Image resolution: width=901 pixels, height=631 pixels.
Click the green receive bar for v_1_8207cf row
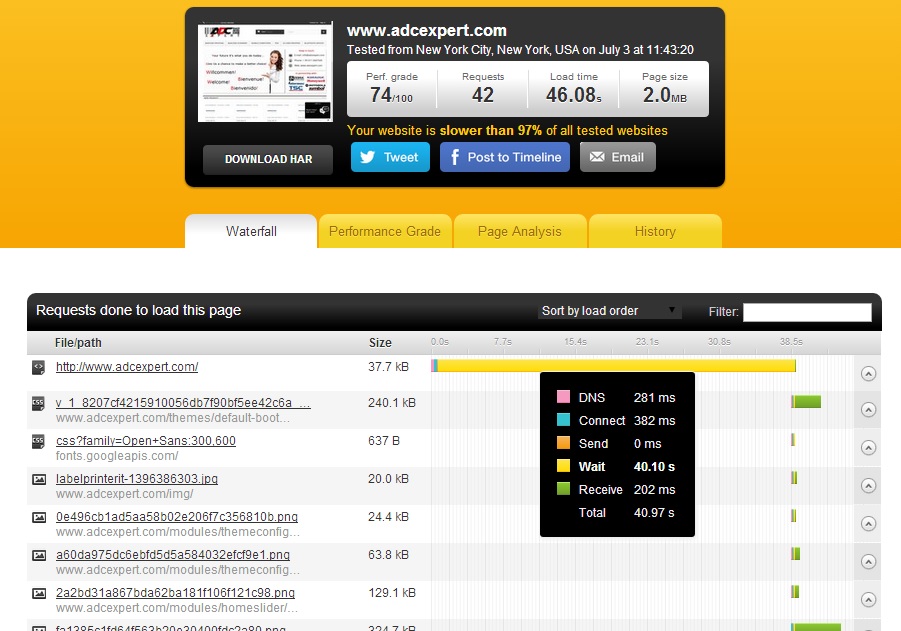(807, 402)
